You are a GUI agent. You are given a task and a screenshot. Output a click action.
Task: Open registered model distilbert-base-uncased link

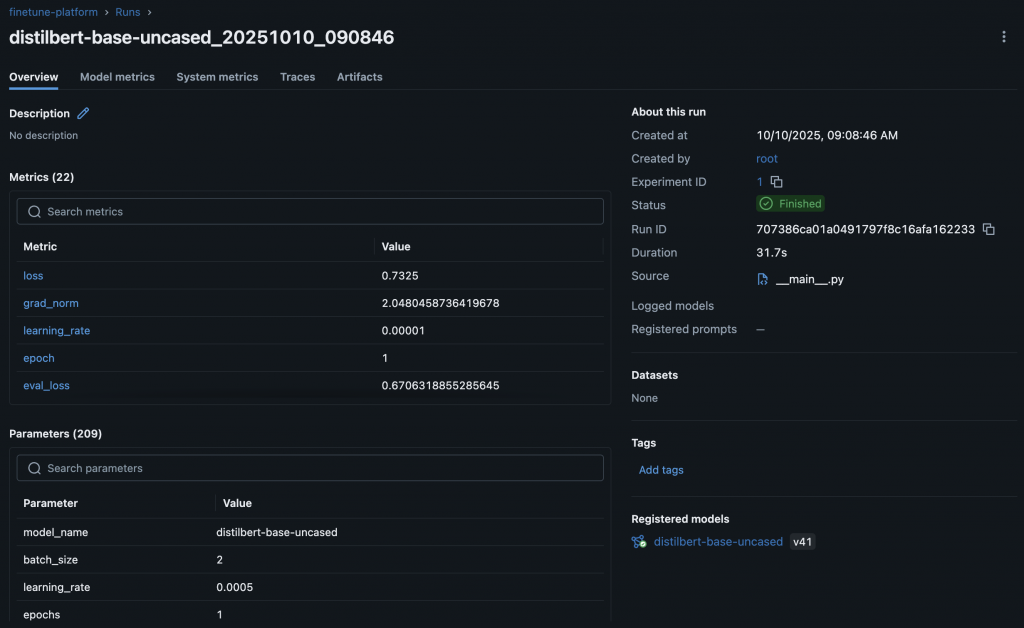(718, 542)
